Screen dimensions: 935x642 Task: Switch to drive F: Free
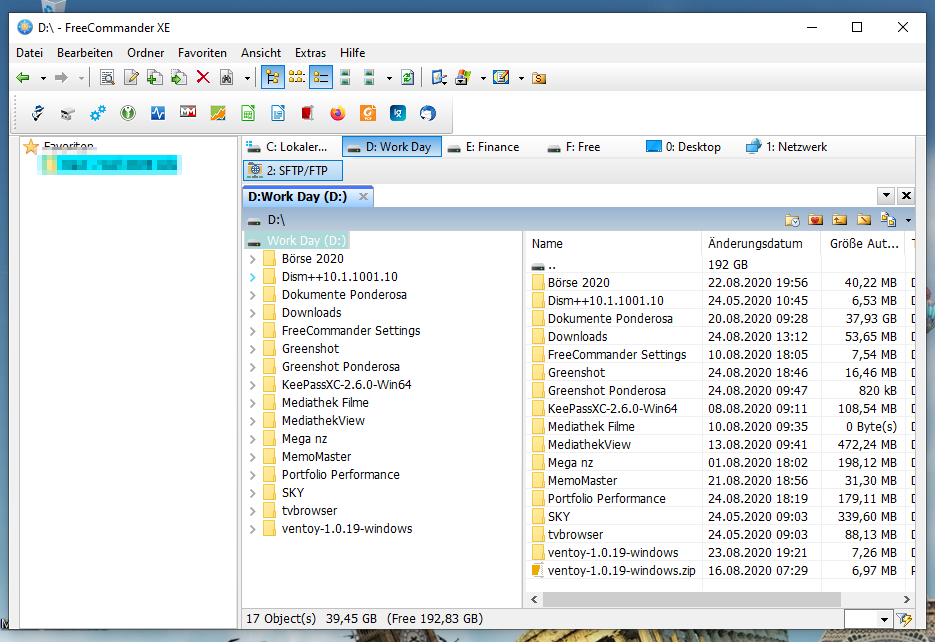pyautogui.click(x=574, y=147)
